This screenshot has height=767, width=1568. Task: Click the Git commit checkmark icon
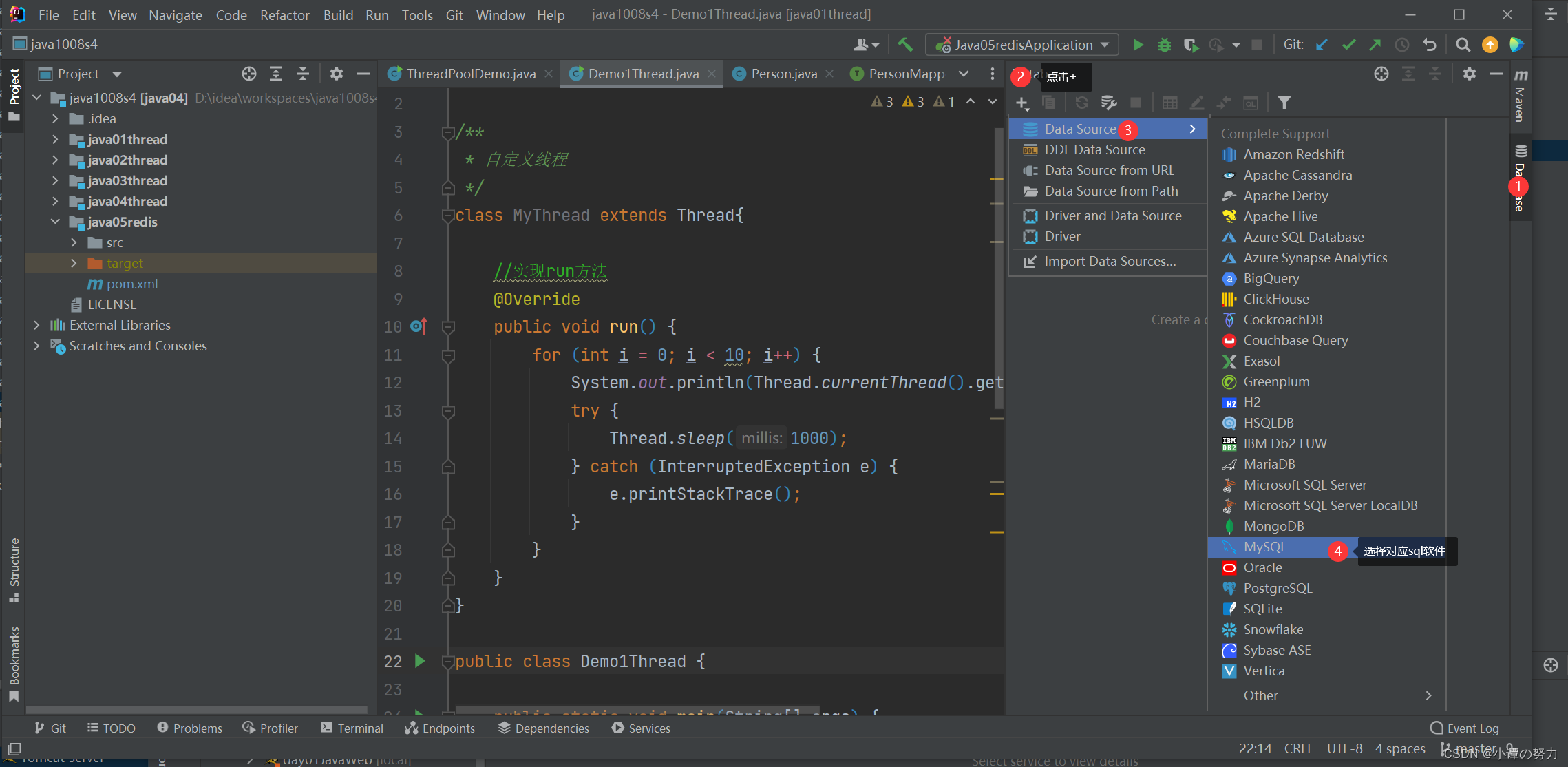click(1349, 44)
